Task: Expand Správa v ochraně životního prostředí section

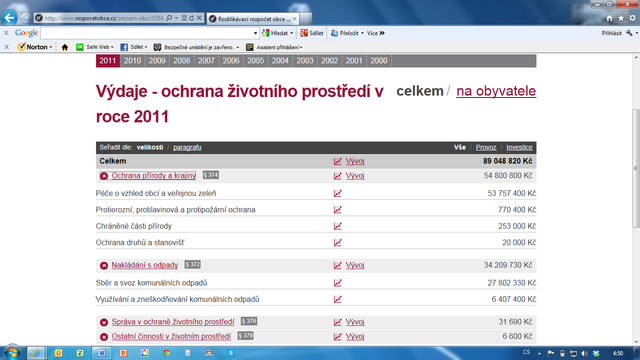Action: tap(104, 322)
